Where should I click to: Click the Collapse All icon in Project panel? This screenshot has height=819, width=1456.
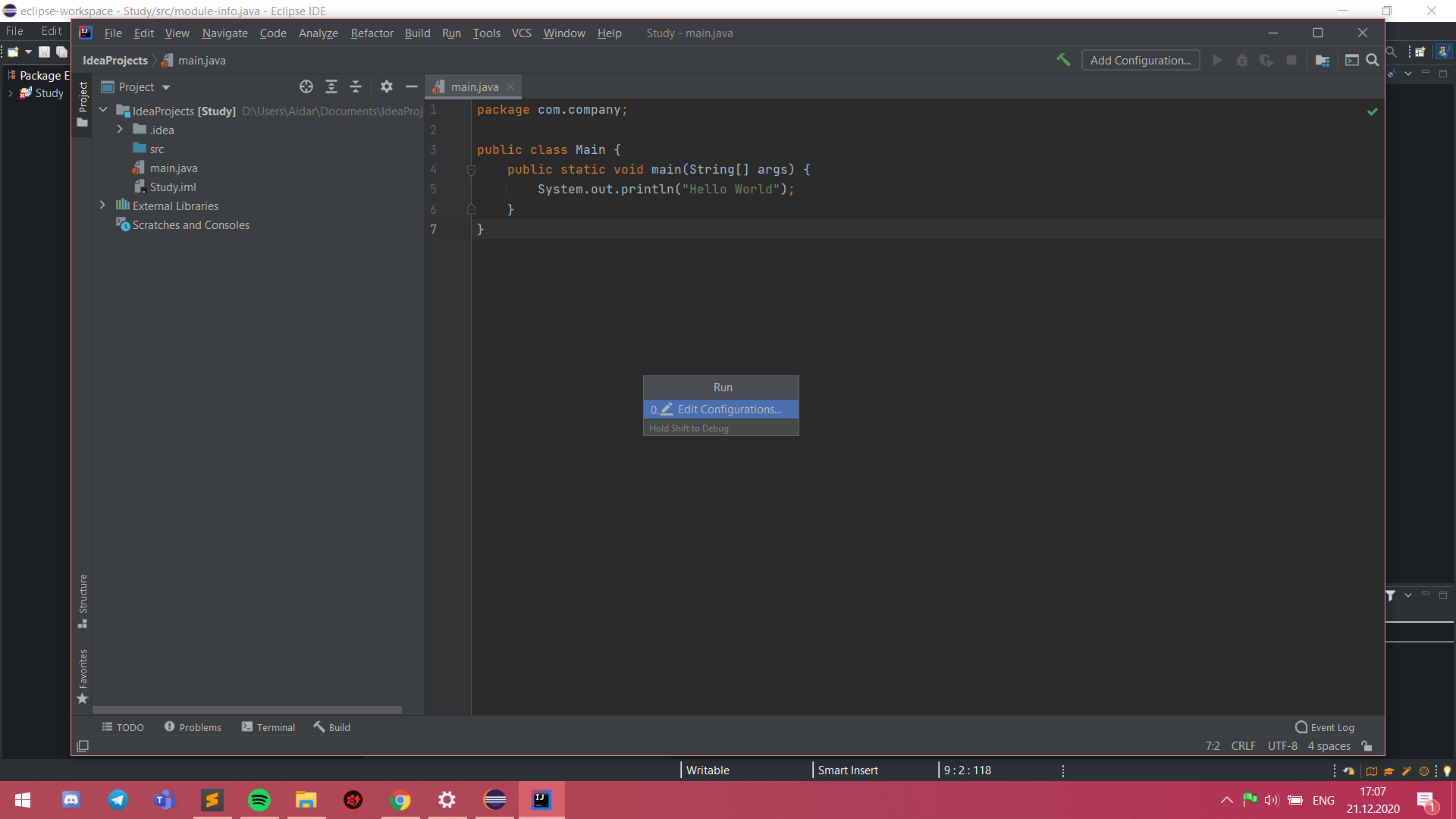(x=356, y=86)
